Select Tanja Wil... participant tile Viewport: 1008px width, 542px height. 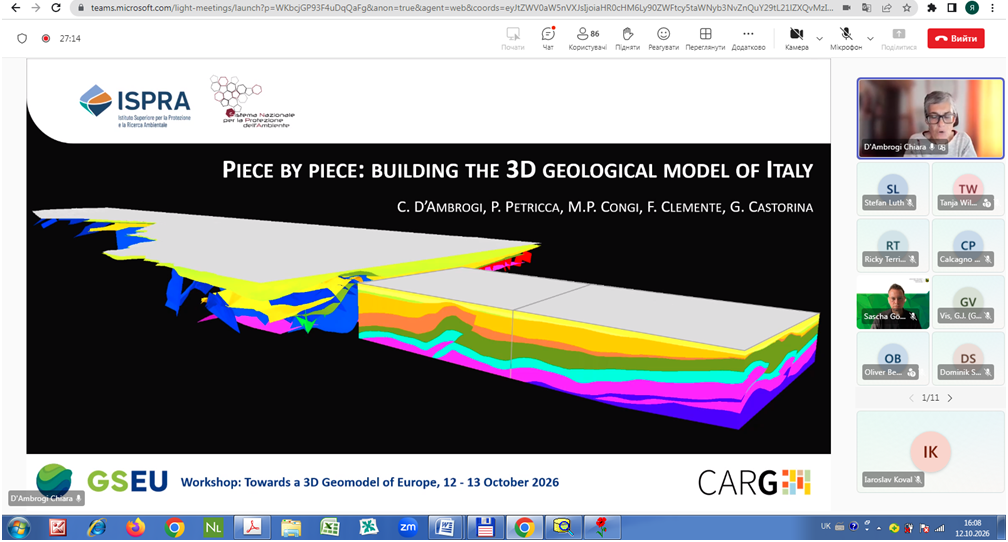(x=968, y=189)
